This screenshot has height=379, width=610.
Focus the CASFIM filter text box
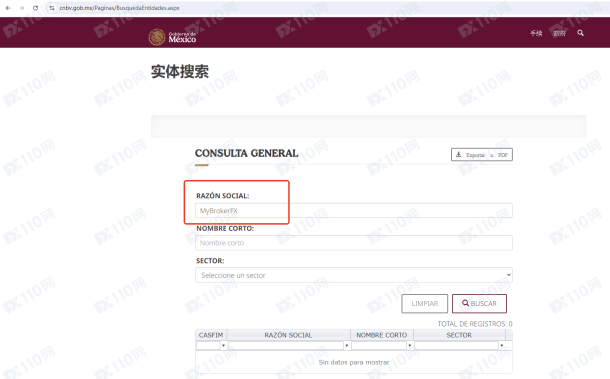208,346
